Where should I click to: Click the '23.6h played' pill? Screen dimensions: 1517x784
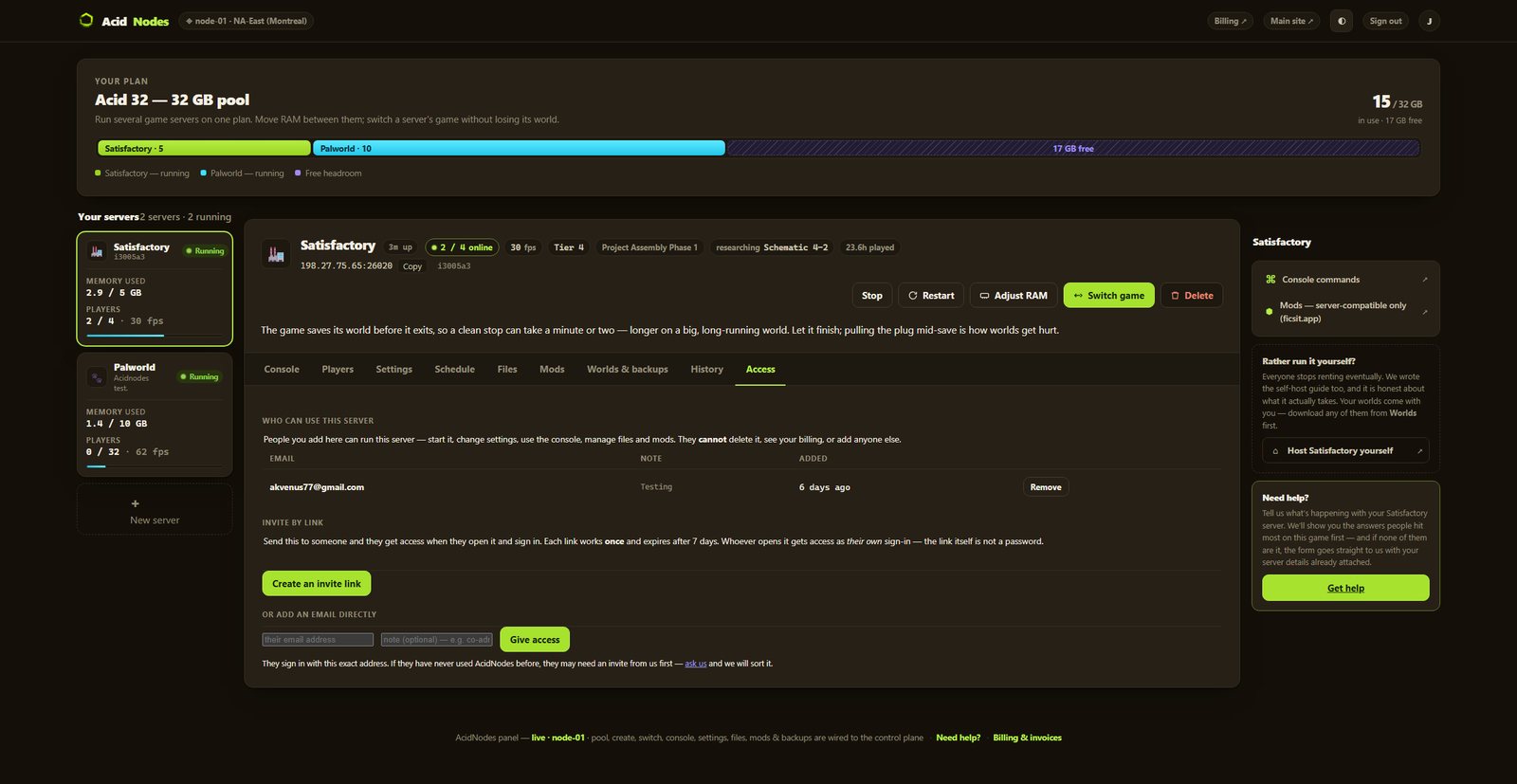869,247
